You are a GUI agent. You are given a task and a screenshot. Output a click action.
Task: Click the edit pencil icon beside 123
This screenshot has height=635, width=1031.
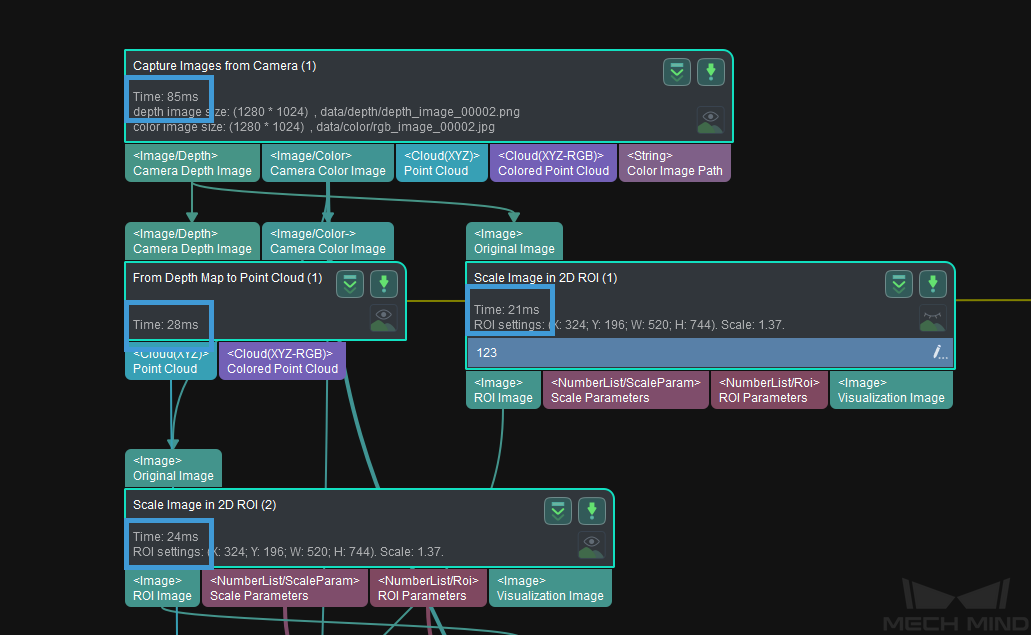click(x=939, y=352)
